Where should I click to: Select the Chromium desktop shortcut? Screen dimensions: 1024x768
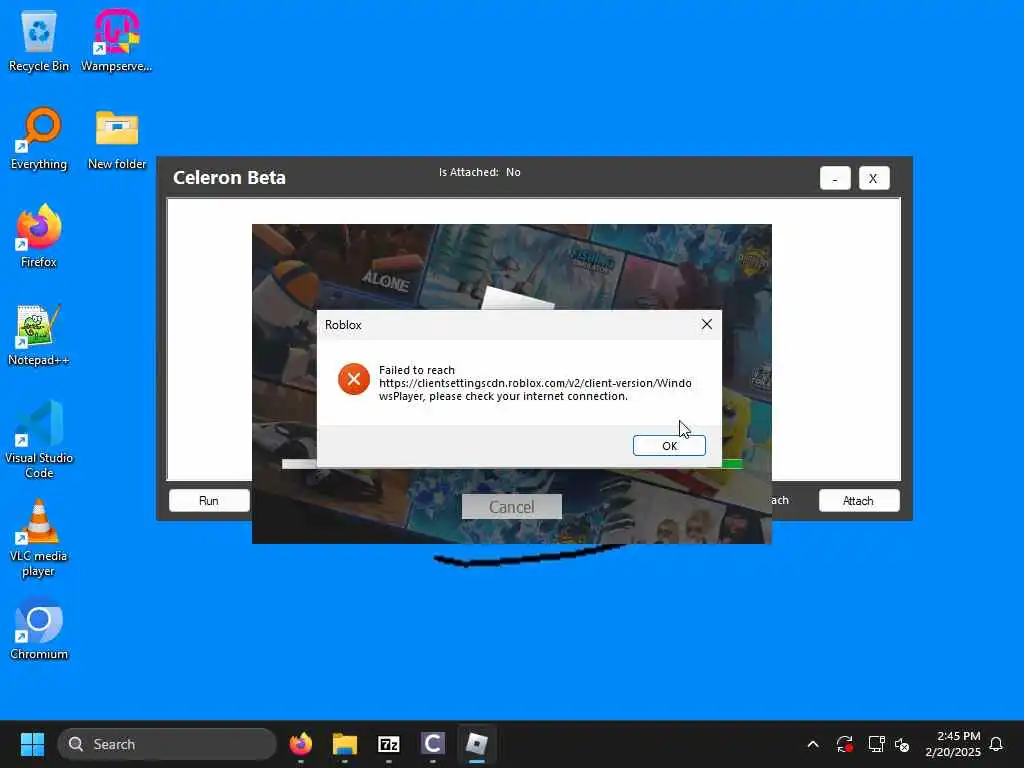(39, 628)
